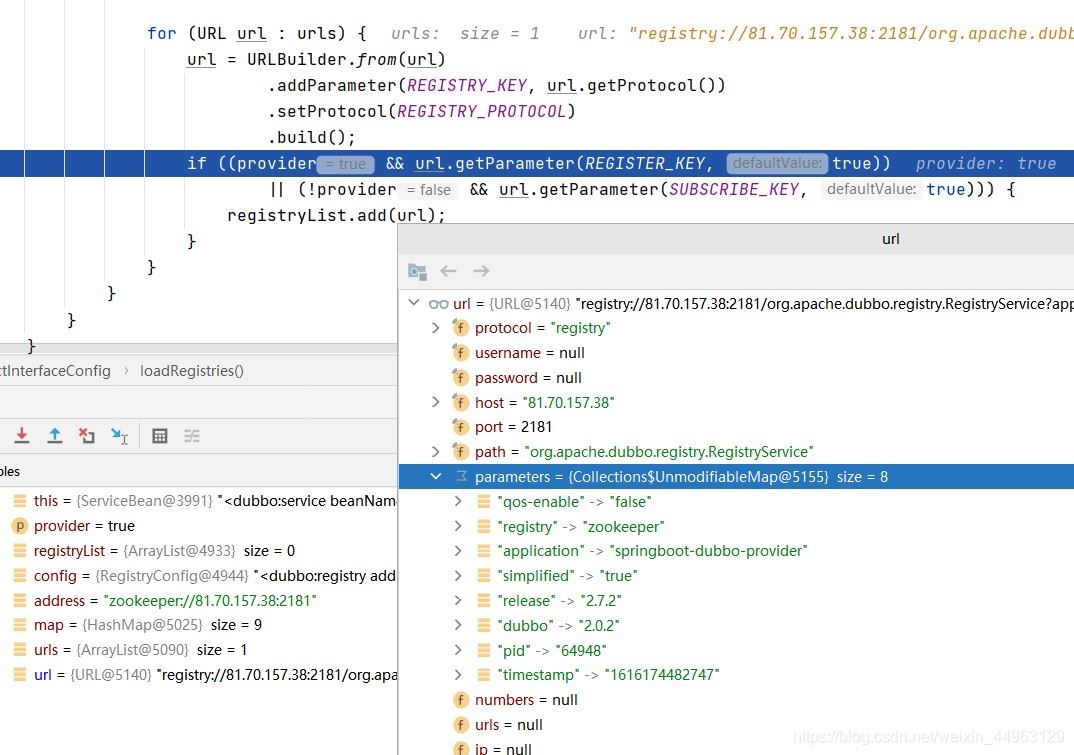The width and height of the screenshot is (1074, 755).
Task: Click the Step Out upward-arrow icon
Action: [x=55, y=436]
